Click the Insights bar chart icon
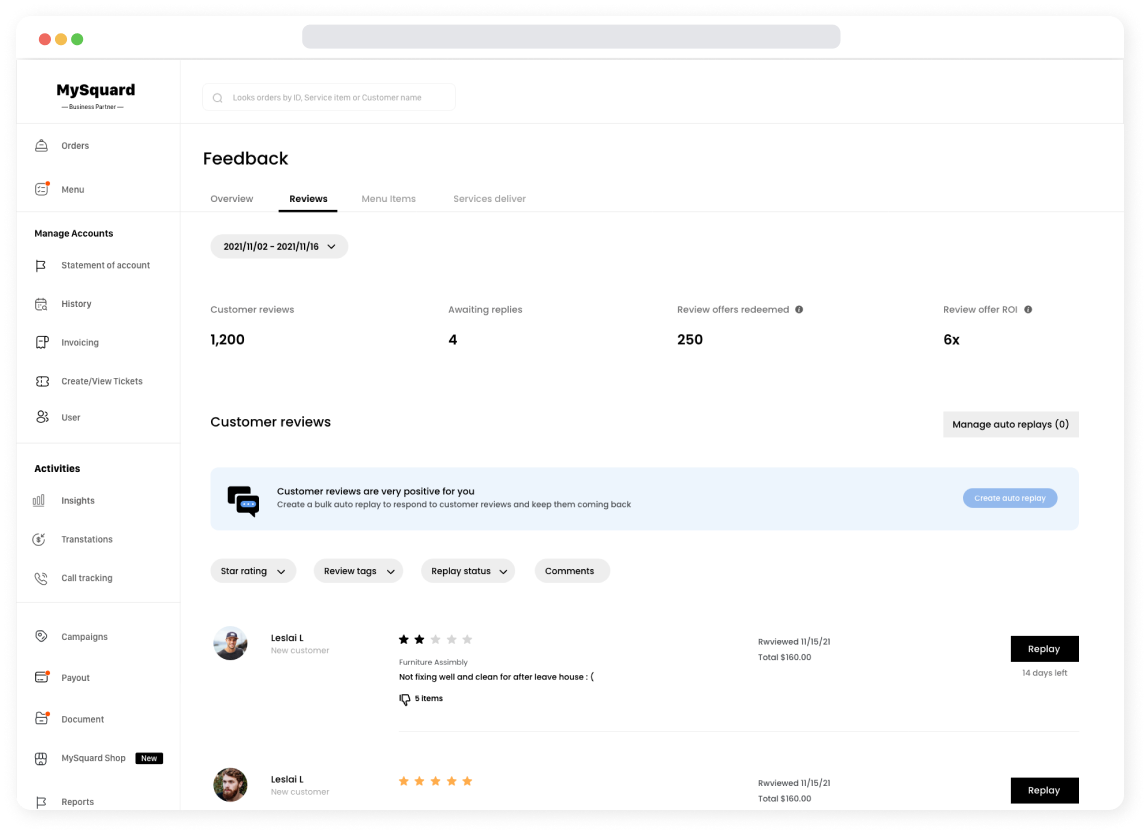Screen dimensions: 1148x834 39,500
